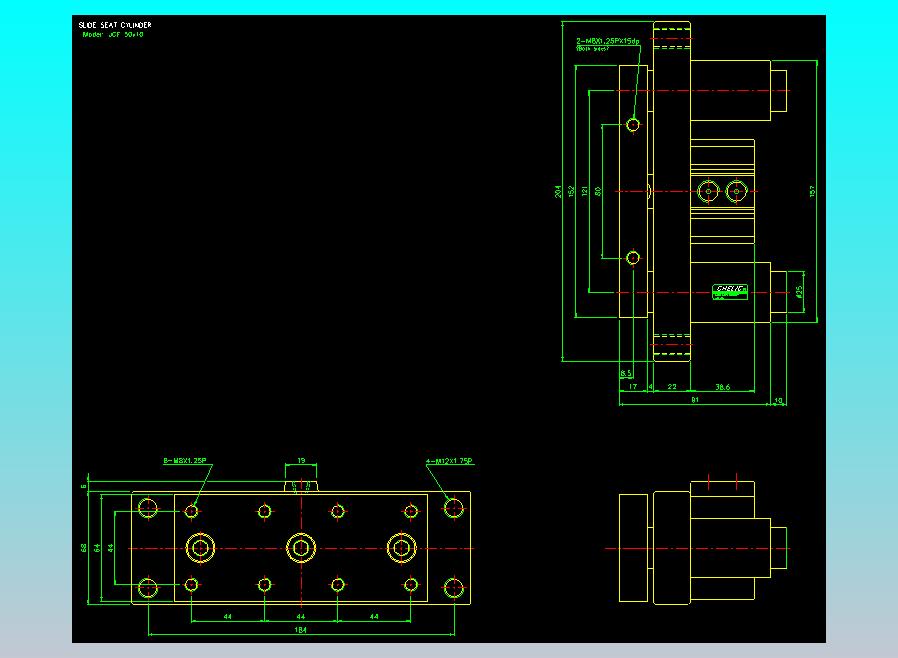Click the top-left M12 corner mounting hole
This screenshot has height=658, width=898.
tap(148, 508)
